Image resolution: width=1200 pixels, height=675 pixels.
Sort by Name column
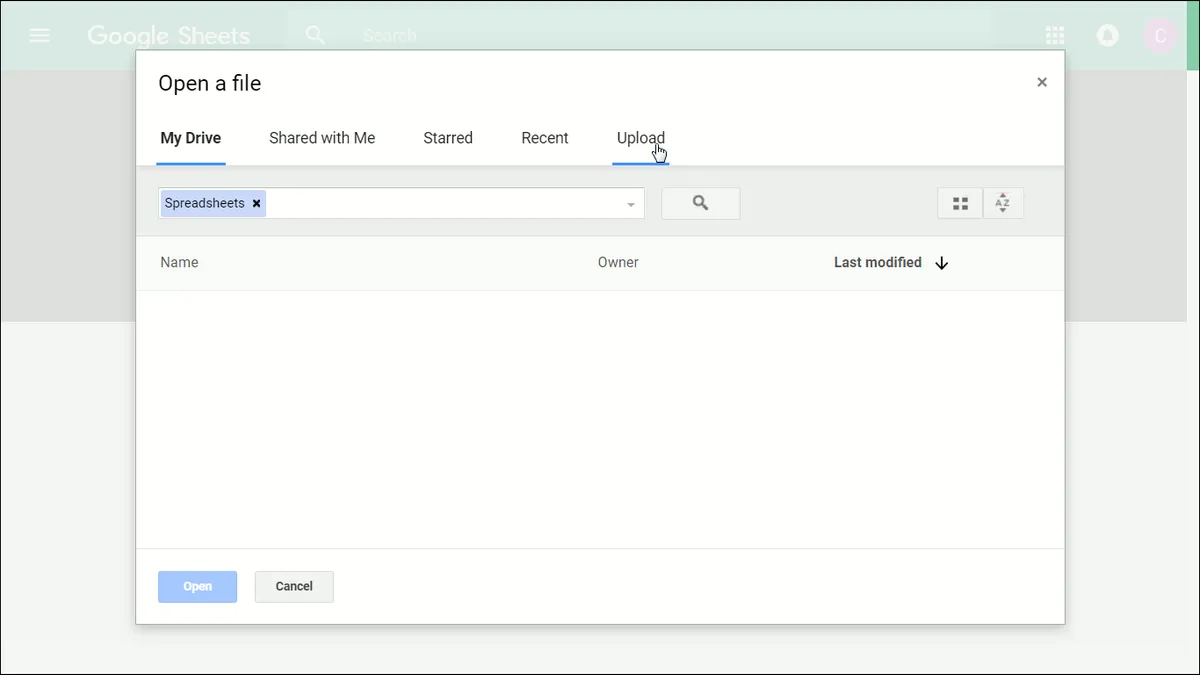tap(179, 262)
